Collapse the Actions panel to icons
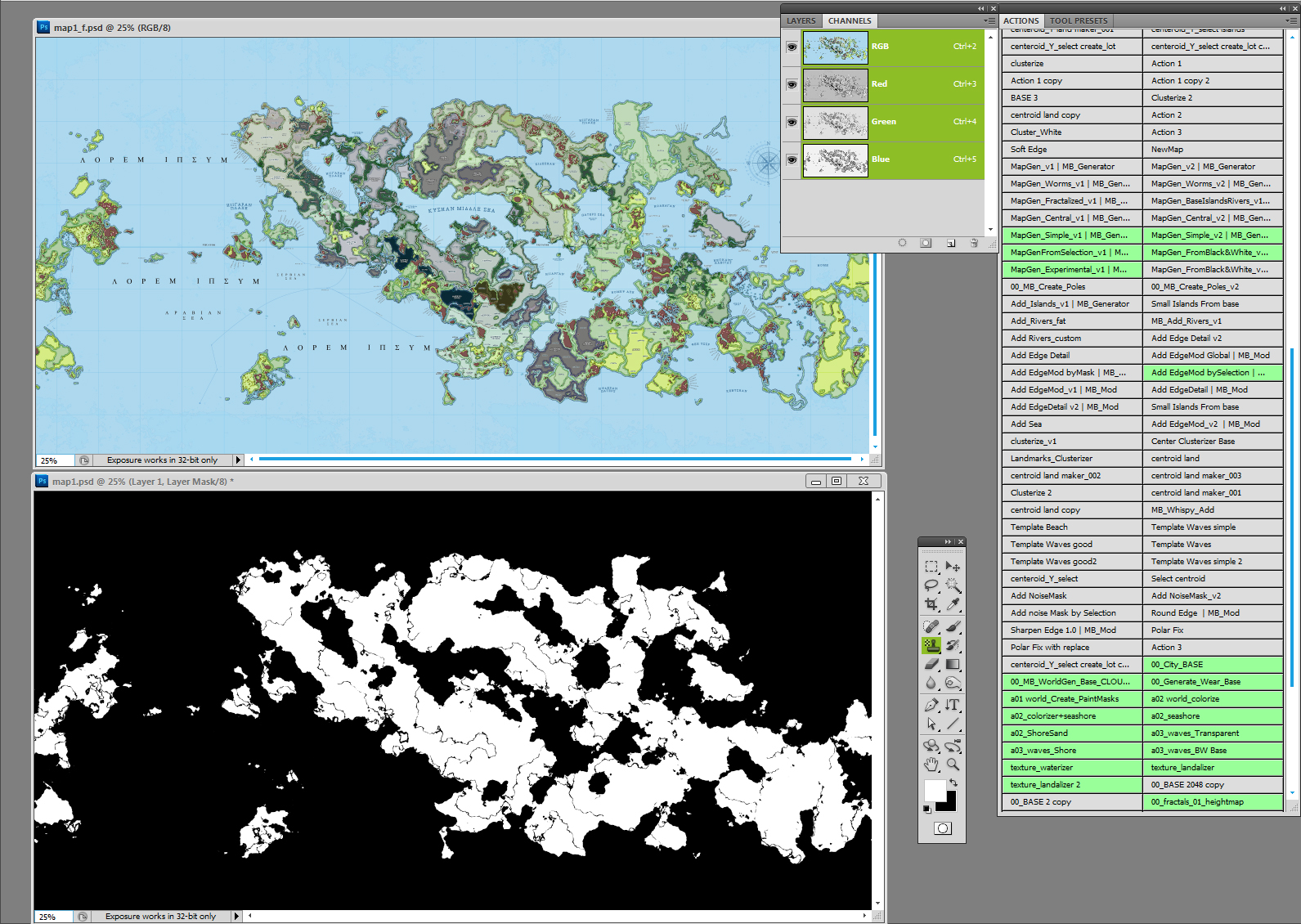1301x924 pixels. [1282, 8]
